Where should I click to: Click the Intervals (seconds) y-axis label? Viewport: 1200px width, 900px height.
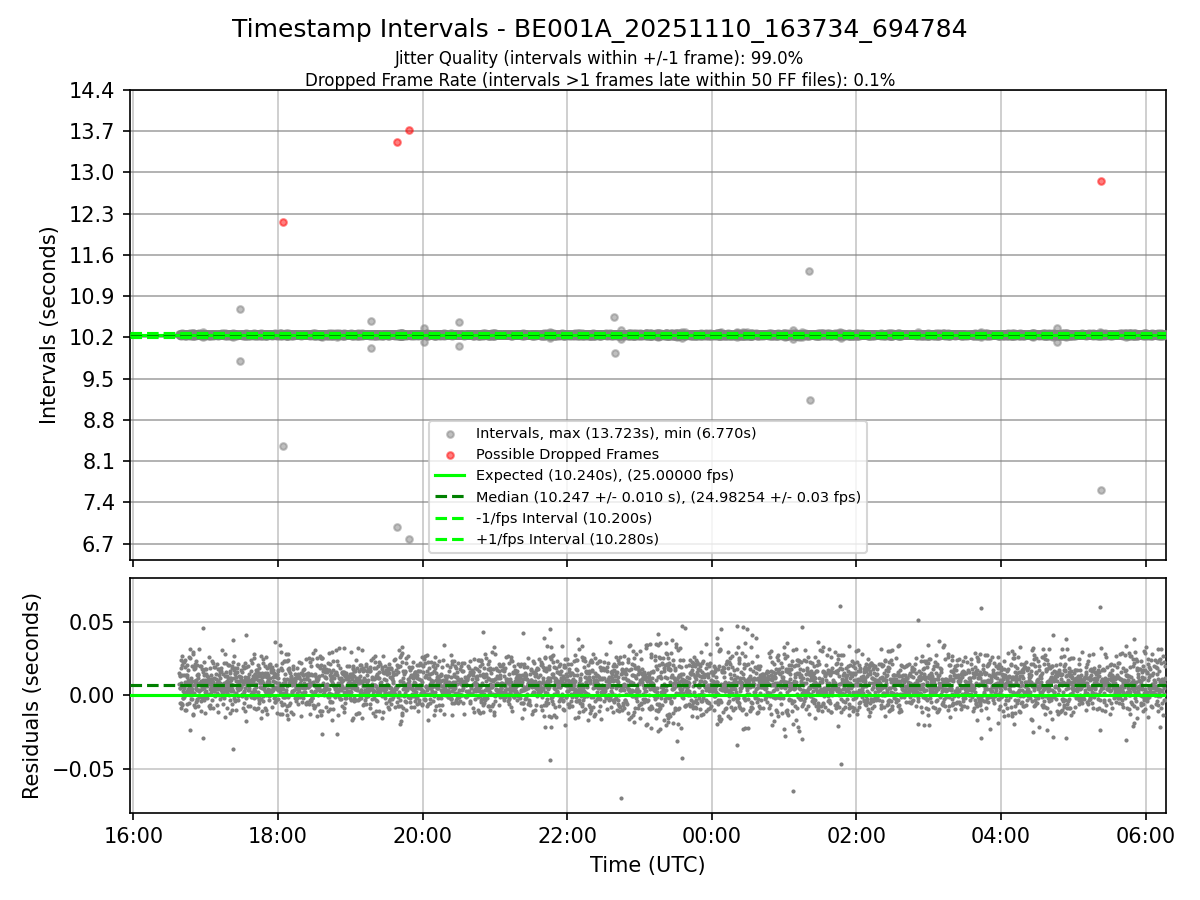(x=50, y=325)
